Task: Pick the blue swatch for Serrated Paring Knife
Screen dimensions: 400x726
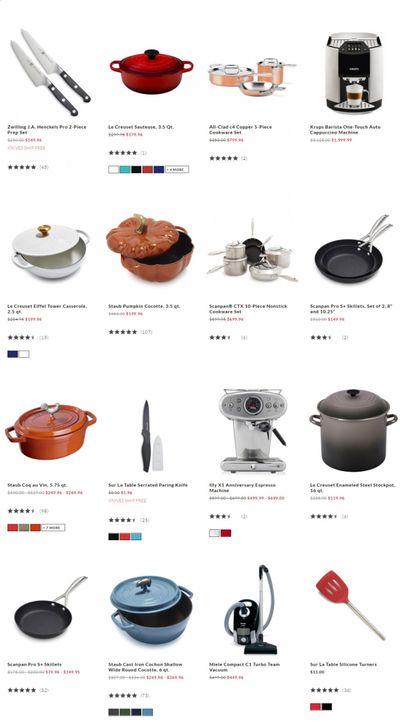Action: 136,537
